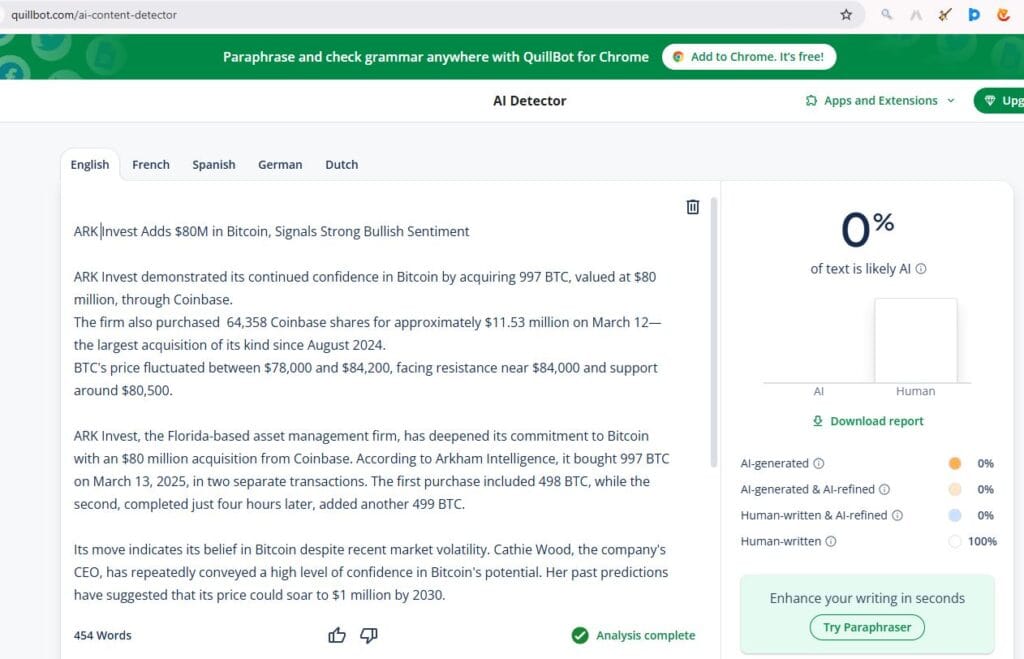Click the Add to Chrome button

(x=749, y=57)
